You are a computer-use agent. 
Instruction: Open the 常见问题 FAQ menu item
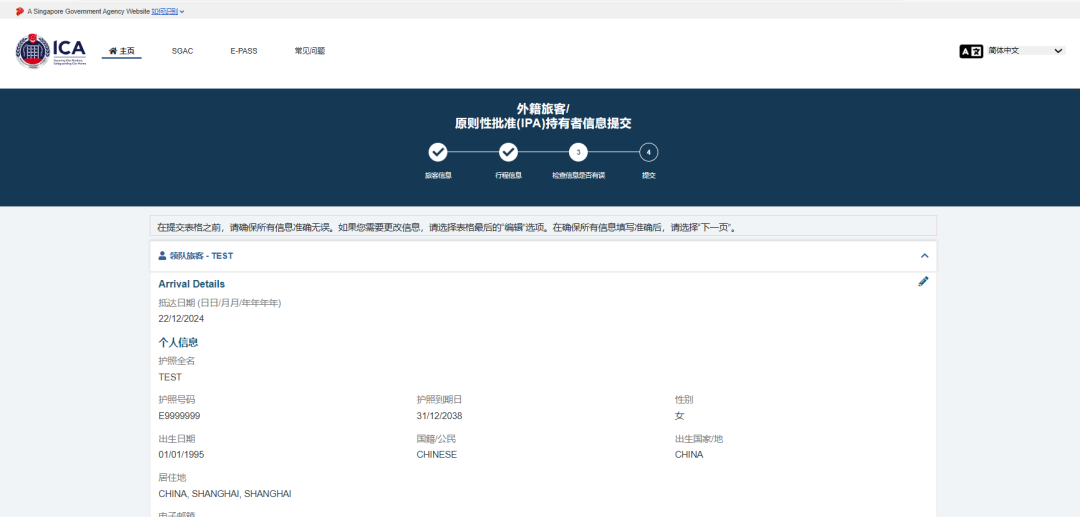[x=310, y=51]
